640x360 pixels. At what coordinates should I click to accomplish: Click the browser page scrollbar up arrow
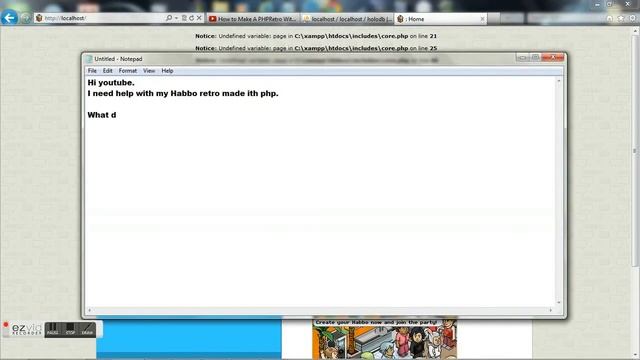(x=636, y=31)
